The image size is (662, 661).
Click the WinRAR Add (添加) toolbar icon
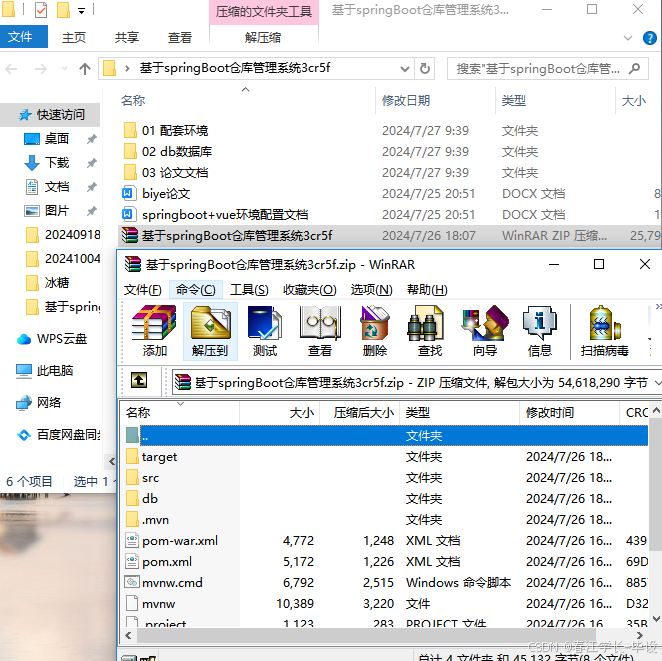[x=154, y=331]
